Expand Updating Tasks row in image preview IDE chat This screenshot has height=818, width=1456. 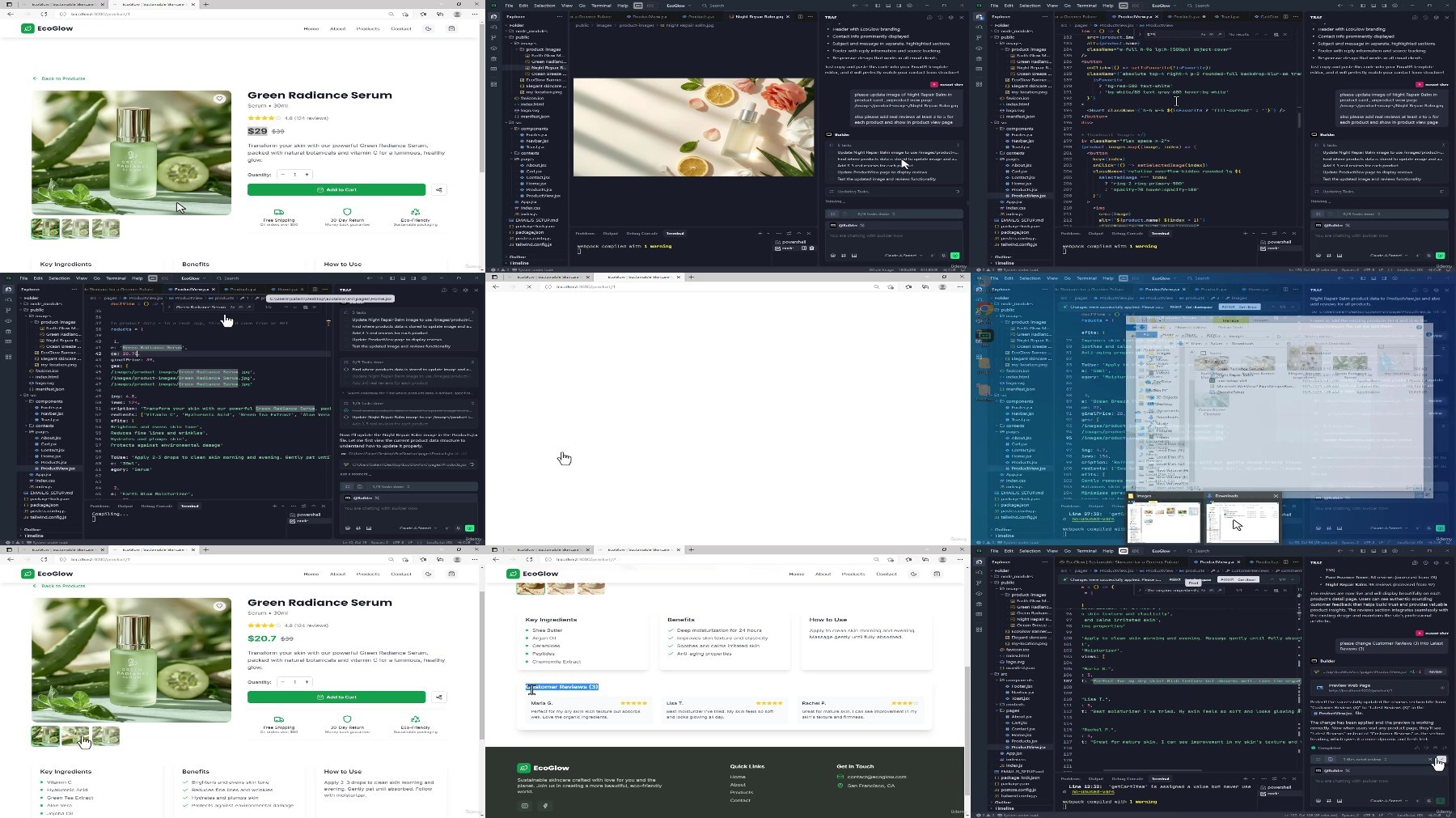(893, 192)
